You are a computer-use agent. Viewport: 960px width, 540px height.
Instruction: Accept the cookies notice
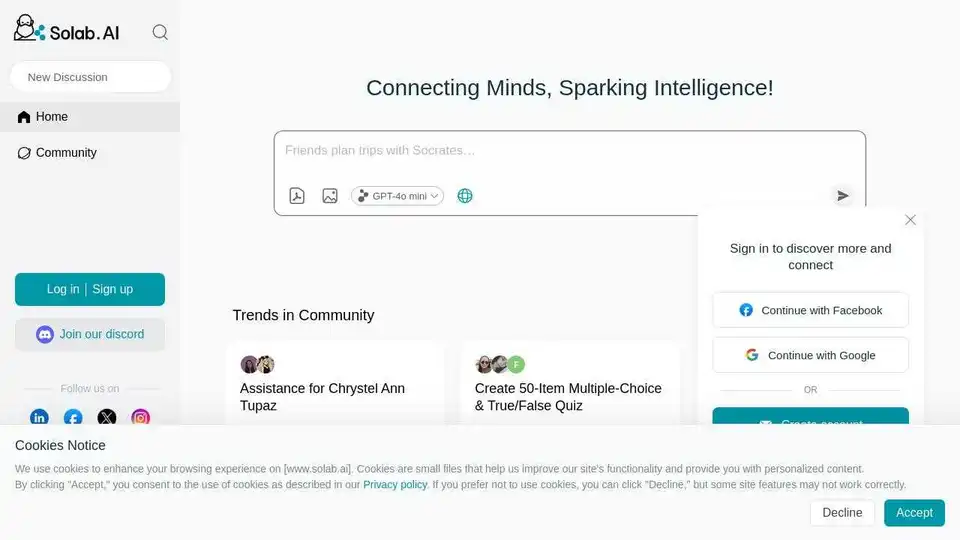click(x=914, y=512)
